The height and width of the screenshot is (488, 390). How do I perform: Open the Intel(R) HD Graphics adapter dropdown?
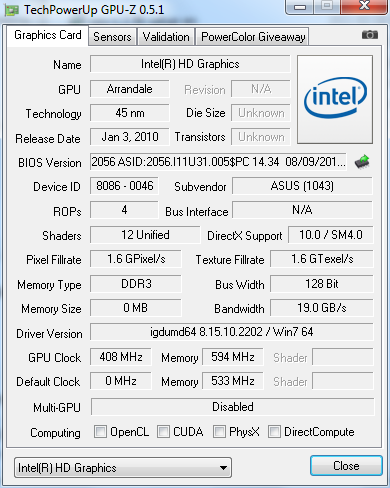click(x=123, y=467)
